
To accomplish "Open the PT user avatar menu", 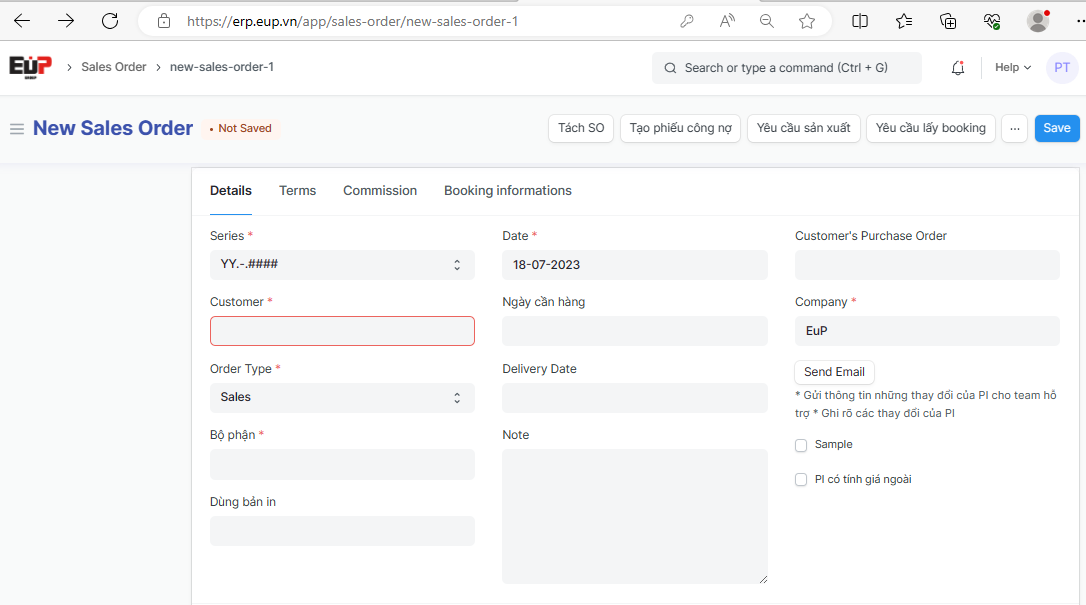I will coord(1061,68).
